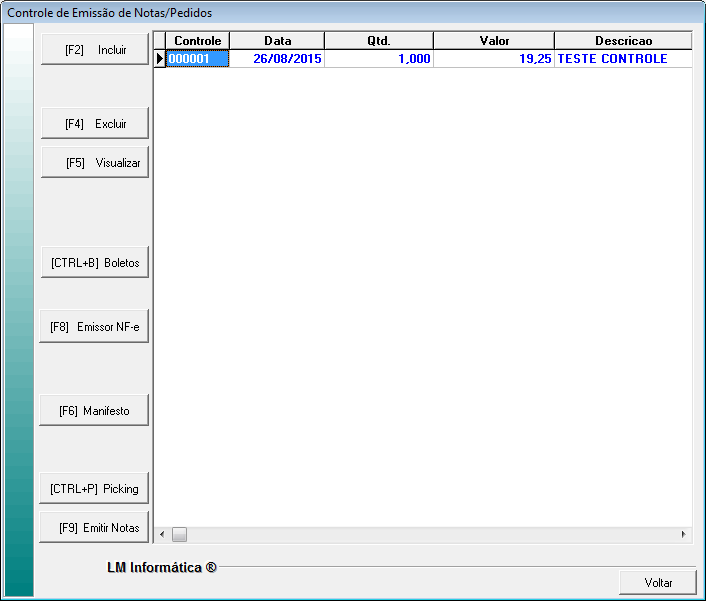Click the Controle column header
Image resolution: width=706 pixels, height=601 pixels.
[x=197, y=41]
